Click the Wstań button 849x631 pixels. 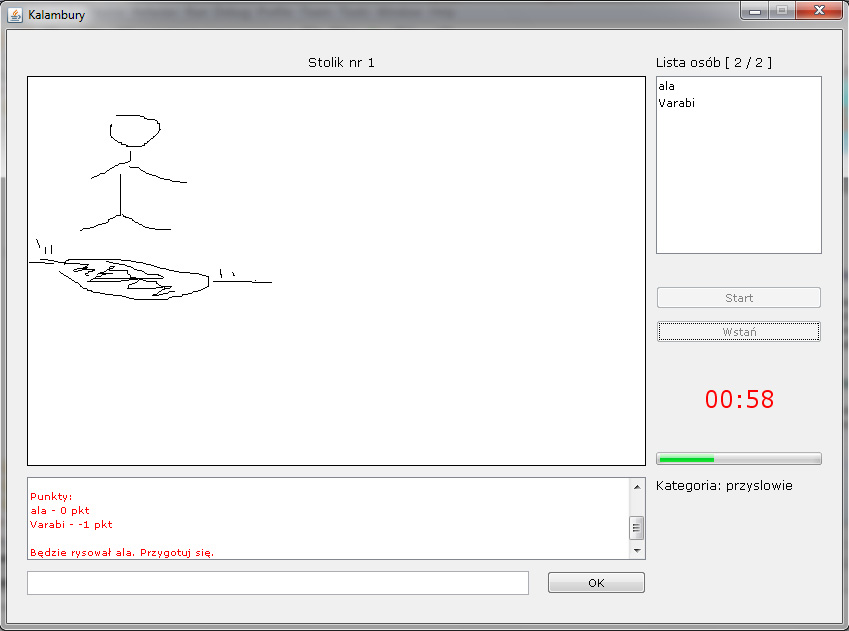click(738, 332)
